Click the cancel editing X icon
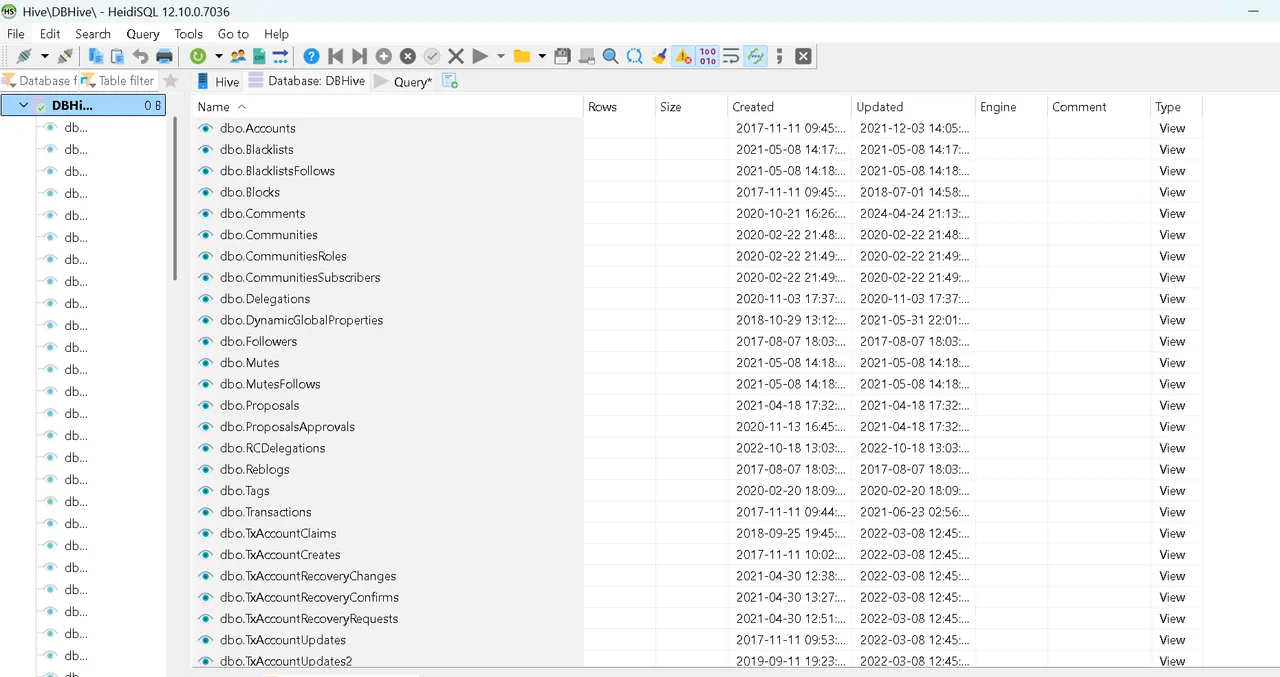The height and width of the screenshot is (677, 1280). point(456,56)
